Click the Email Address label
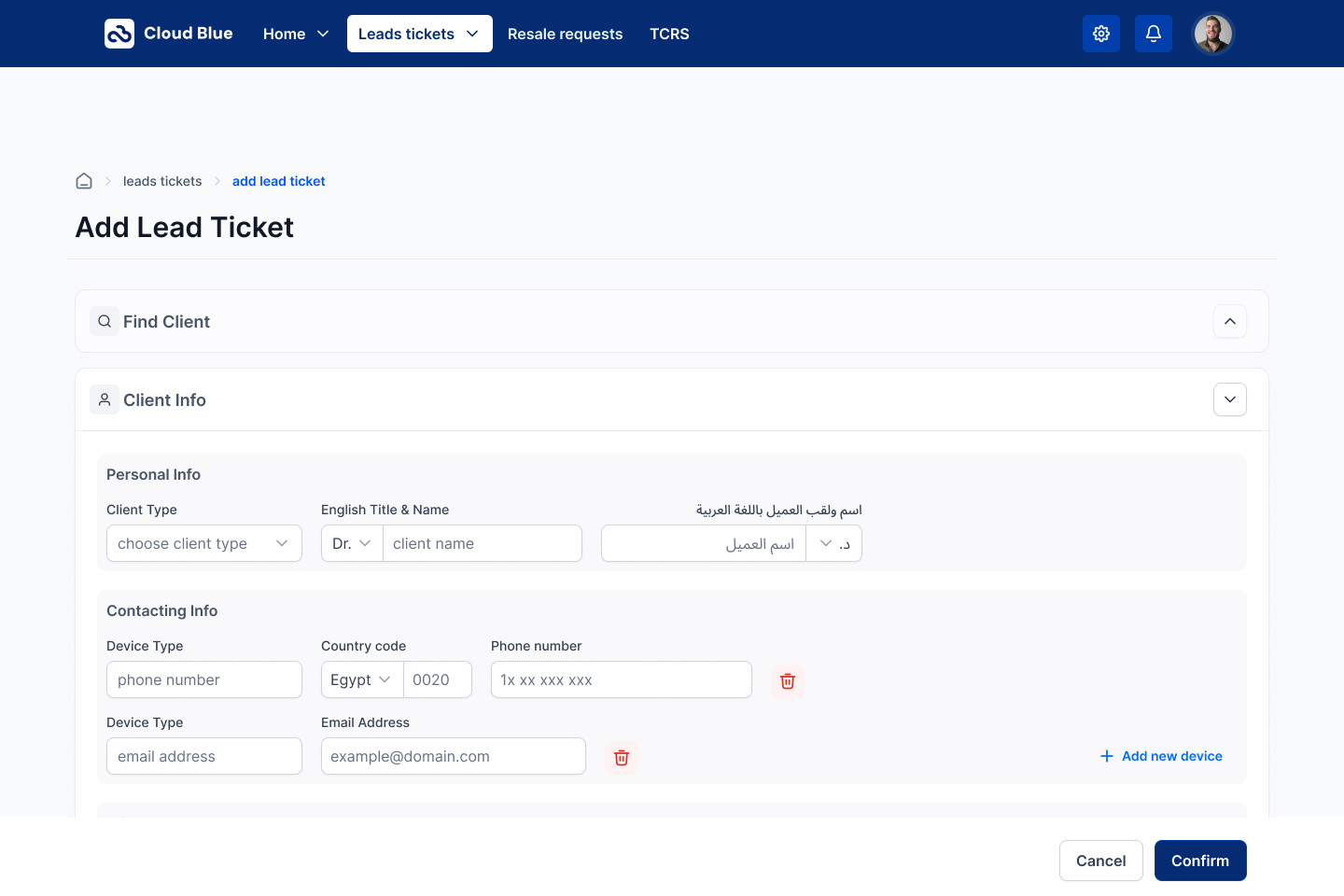 tap(366, 722)
